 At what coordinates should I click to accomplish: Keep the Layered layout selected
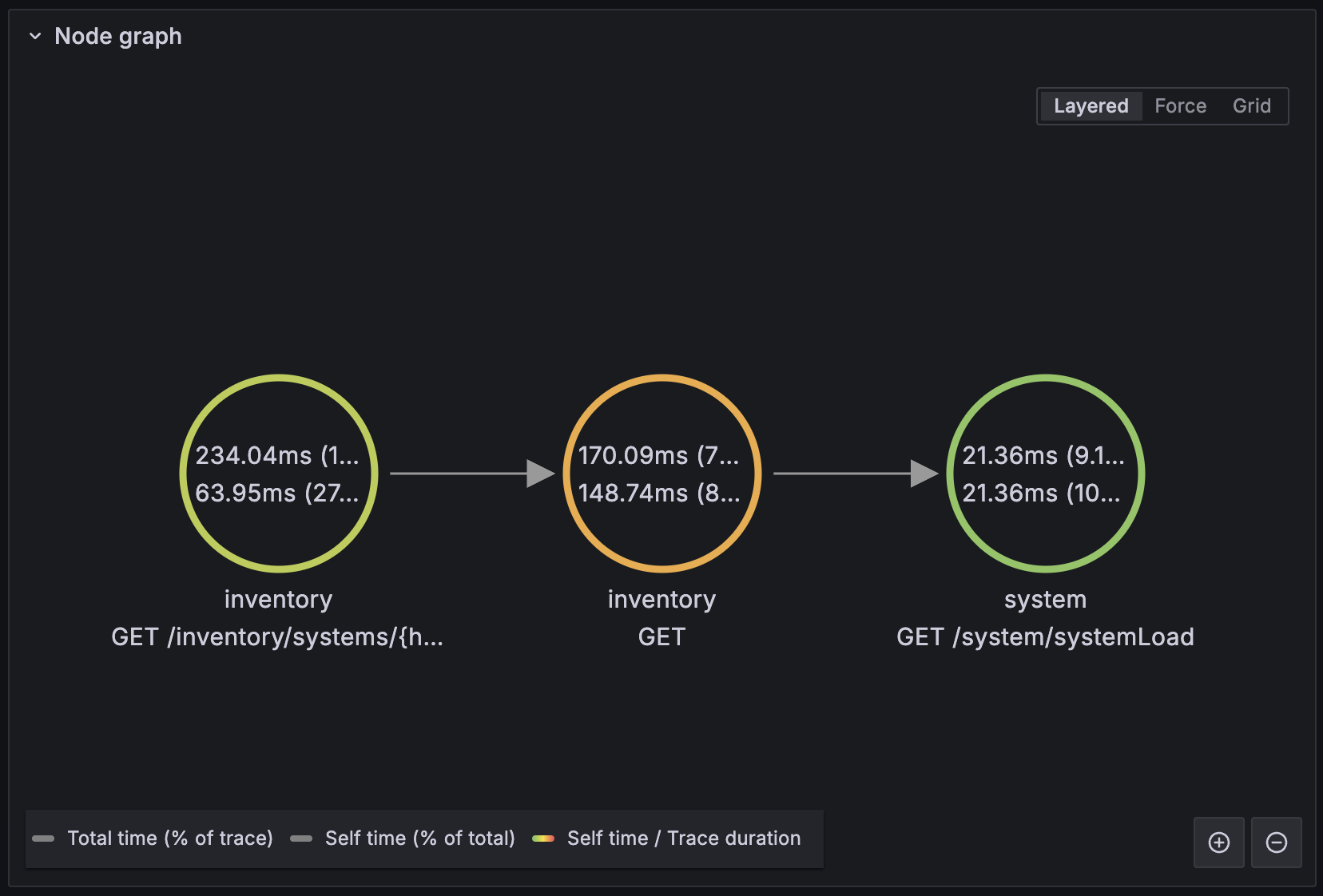click(x=1091, y=105)
